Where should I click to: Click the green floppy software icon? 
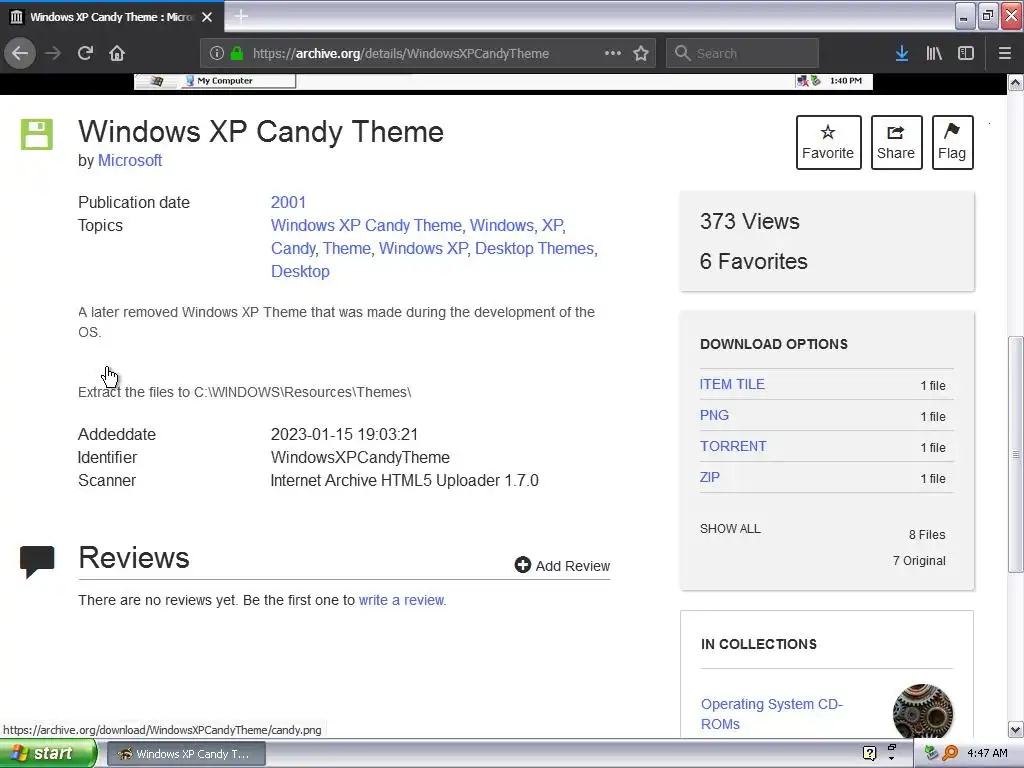click(x=37, y=135)
